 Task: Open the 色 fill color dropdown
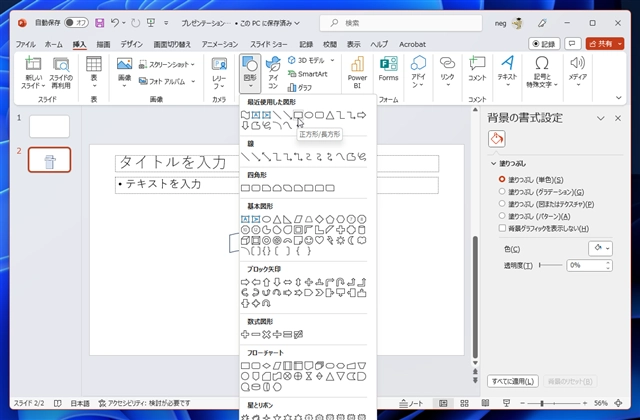(600, 249)
